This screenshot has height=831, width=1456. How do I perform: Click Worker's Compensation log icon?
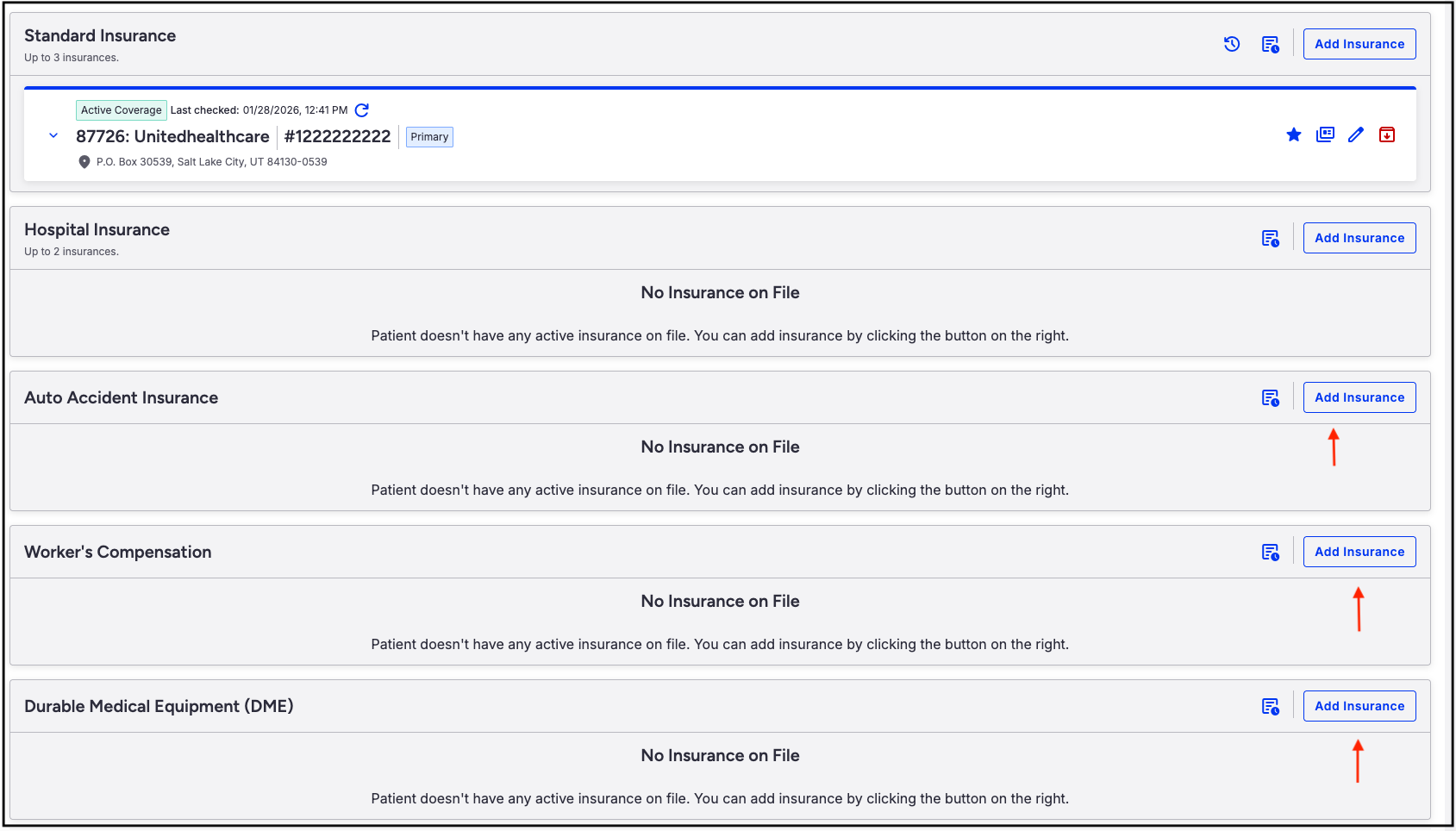pos(1270,553)
